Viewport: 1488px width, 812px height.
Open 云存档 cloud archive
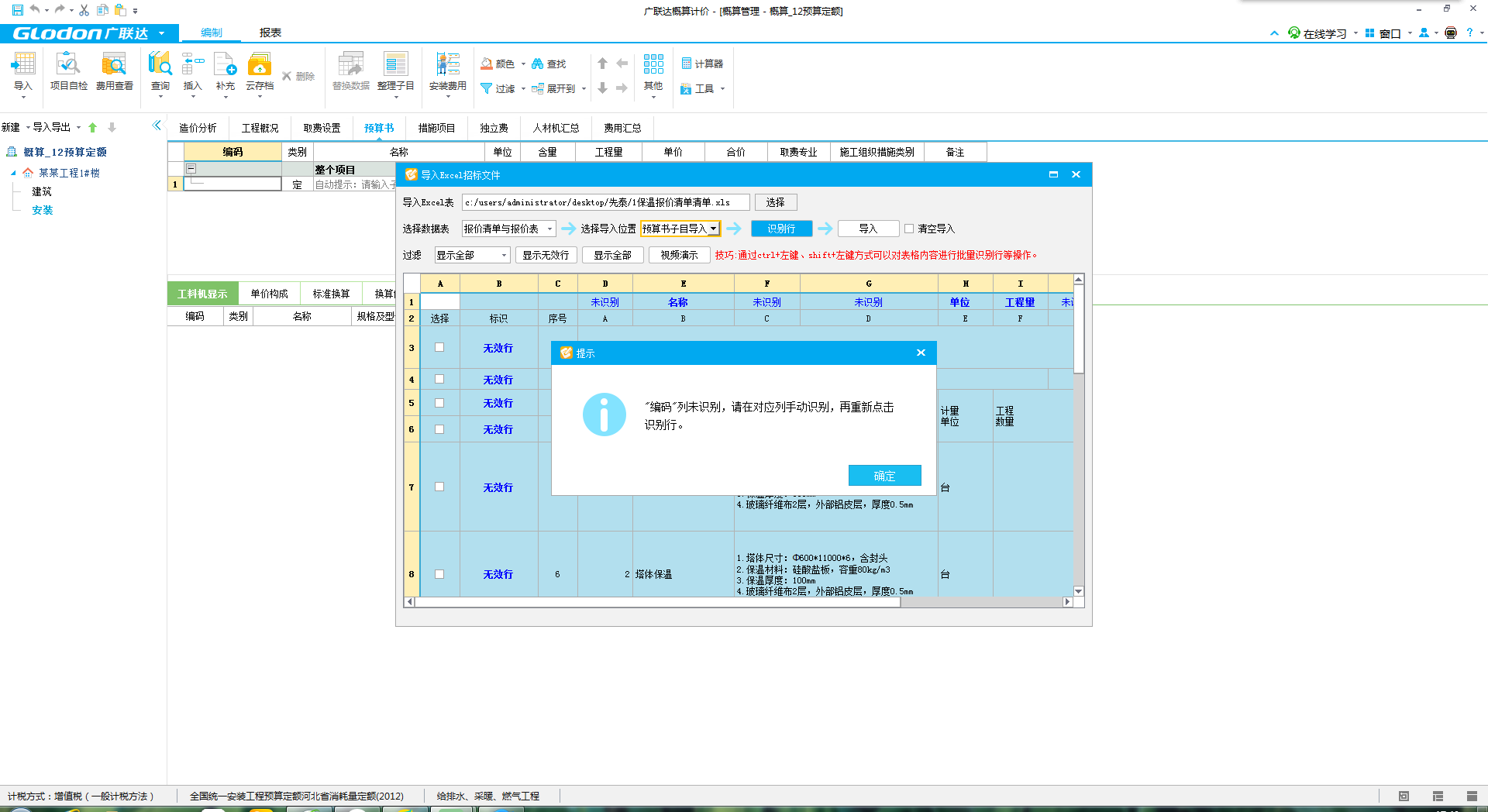260,71
